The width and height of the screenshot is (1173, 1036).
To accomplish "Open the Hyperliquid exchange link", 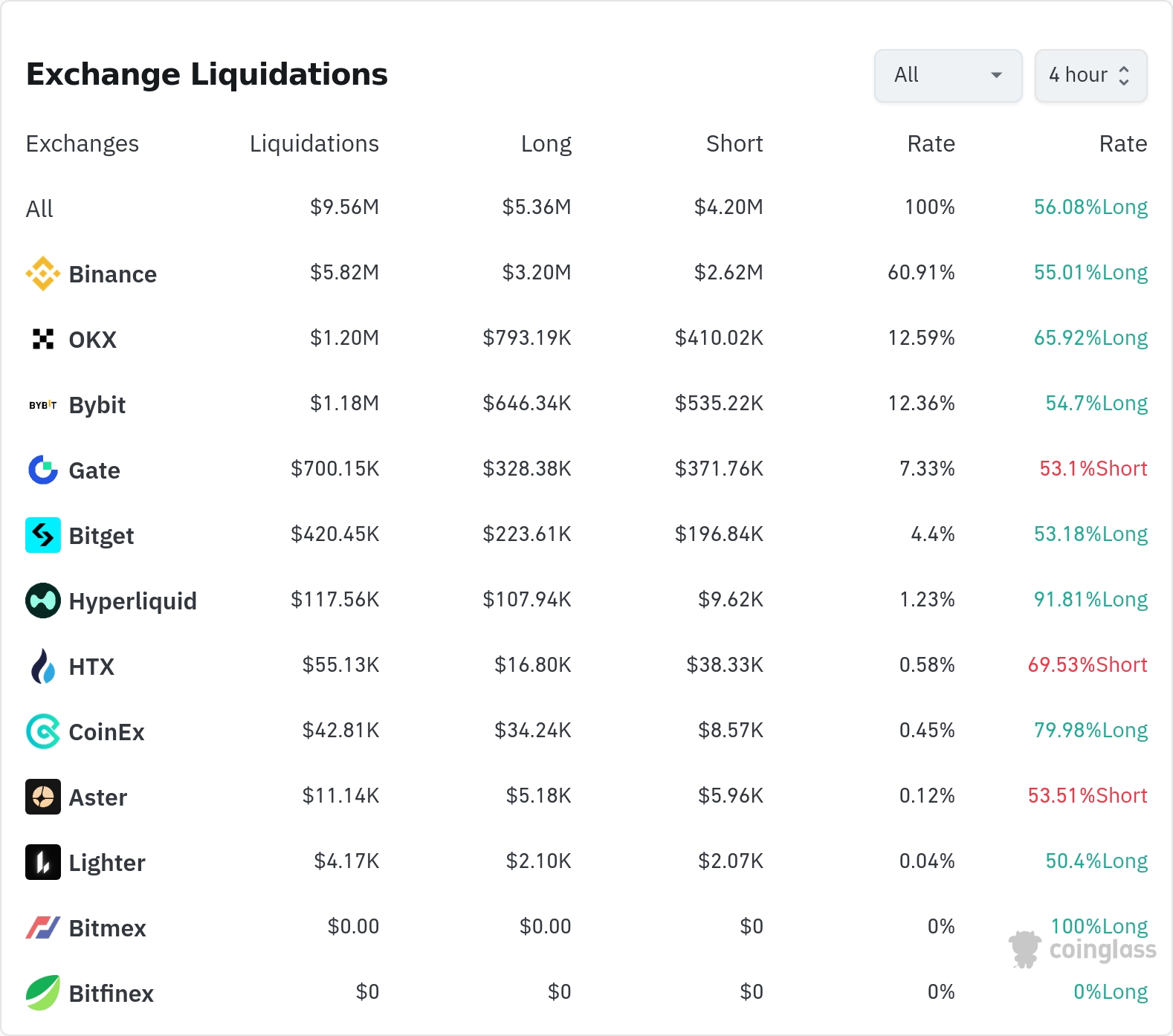I will [x=132, y=601].
